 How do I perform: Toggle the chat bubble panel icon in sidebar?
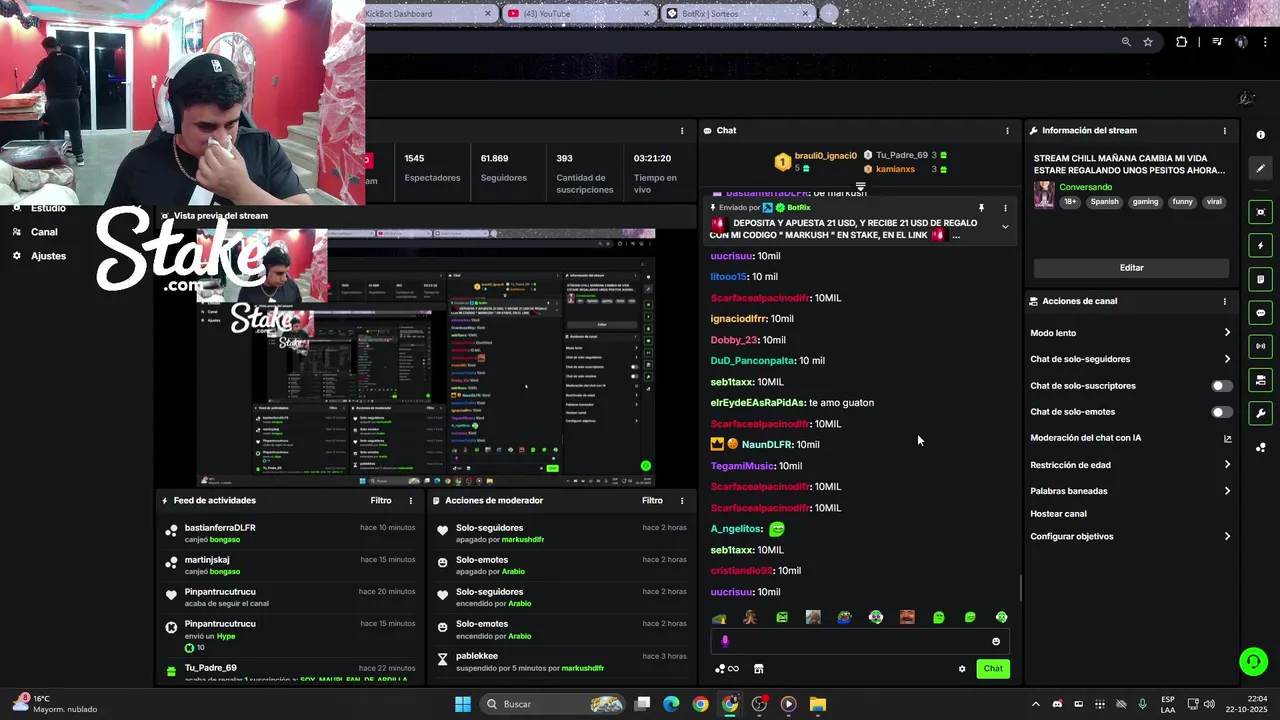(1261, 313)
